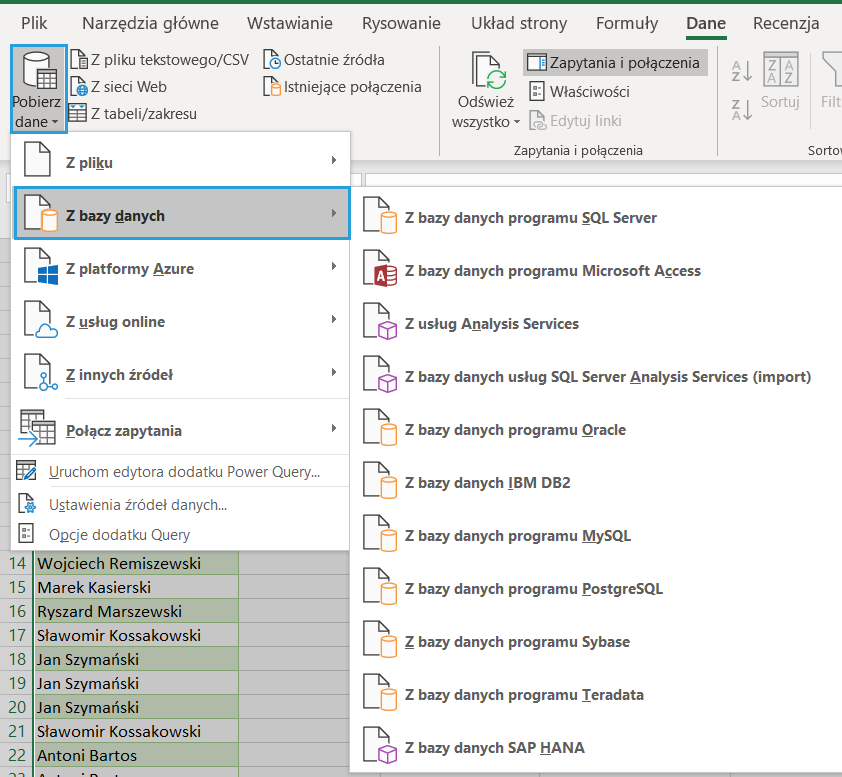842x777 pixels.
Task: Select Z bazy danych programu SQL Server
Action: click(530, 217)
